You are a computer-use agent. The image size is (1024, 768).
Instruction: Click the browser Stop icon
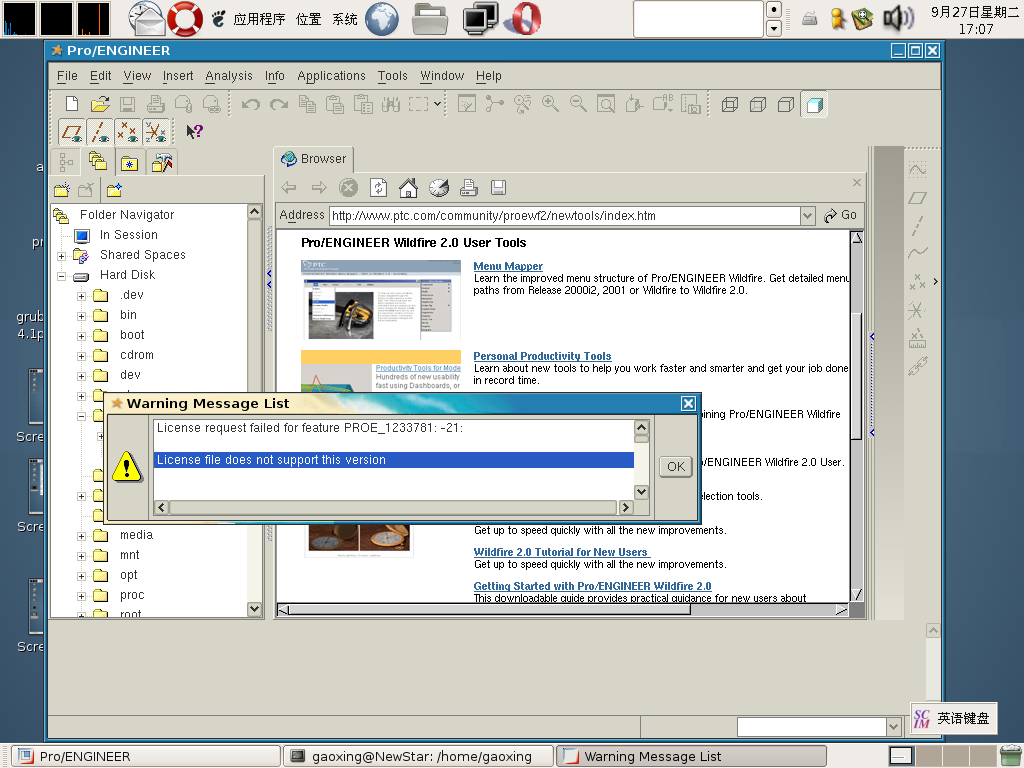(x=349, y=188)
